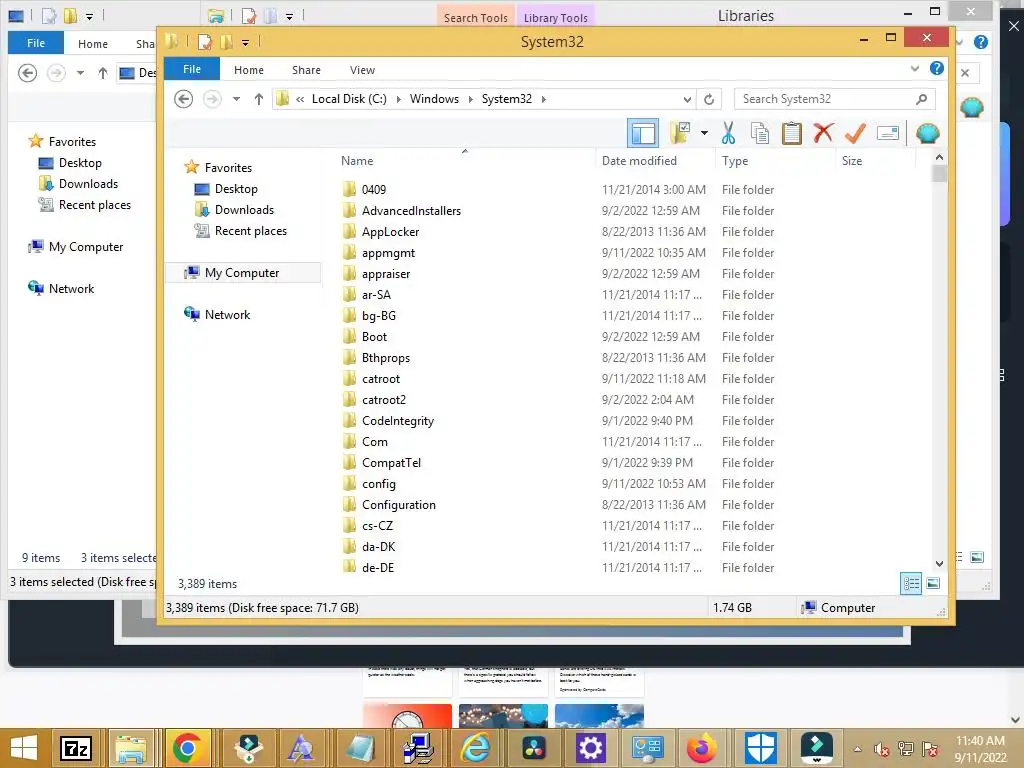Click the muted volume tray icon
The height and width of the screenshot is (768, 1024).
pos(882,750)
